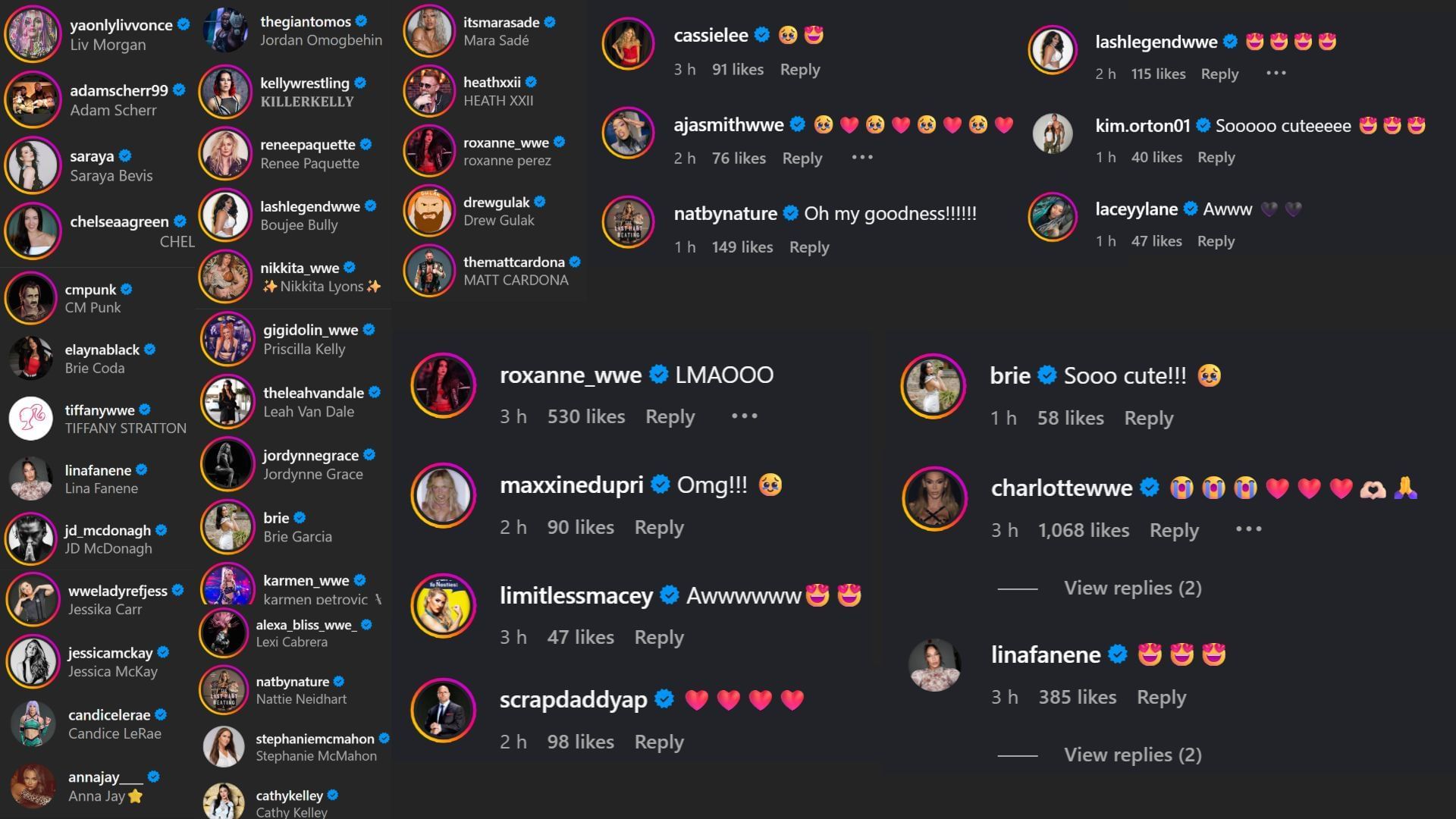Reply to kim.orton01's comment
The width and height of the screenshot is (1456, 819).
point(1216,157)
